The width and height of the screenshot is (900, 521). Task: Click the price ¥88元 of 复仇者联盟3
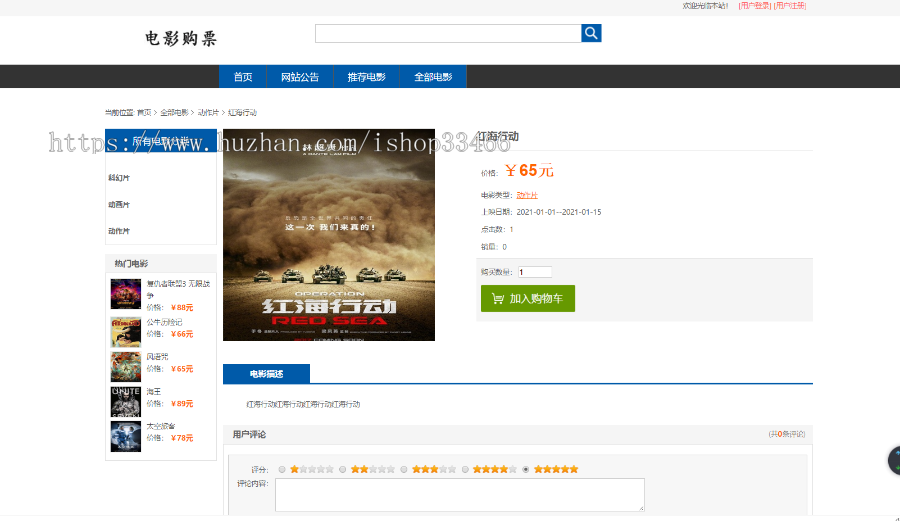point(182,308)
